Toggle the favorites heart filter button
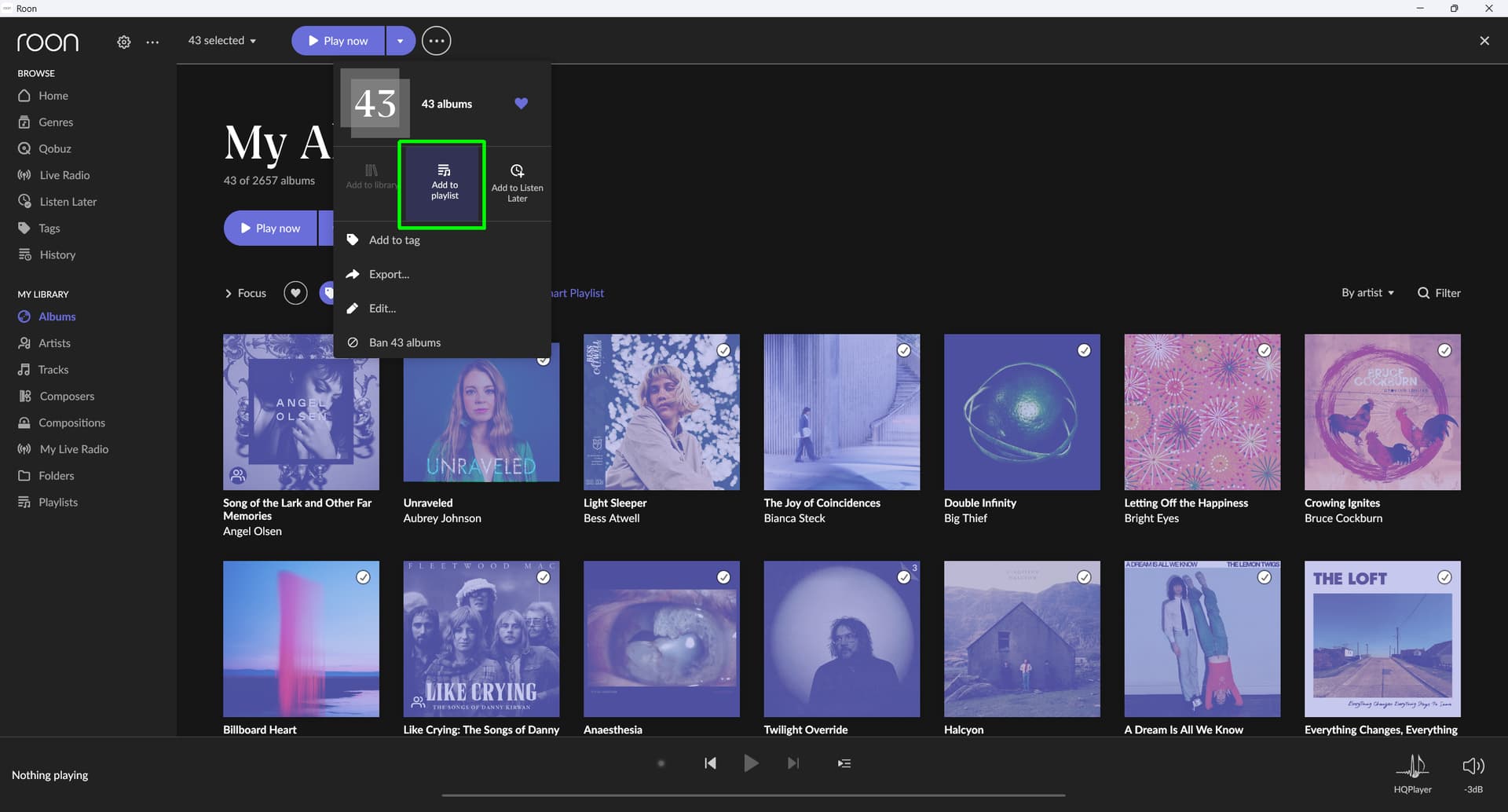 coord(295,293)
